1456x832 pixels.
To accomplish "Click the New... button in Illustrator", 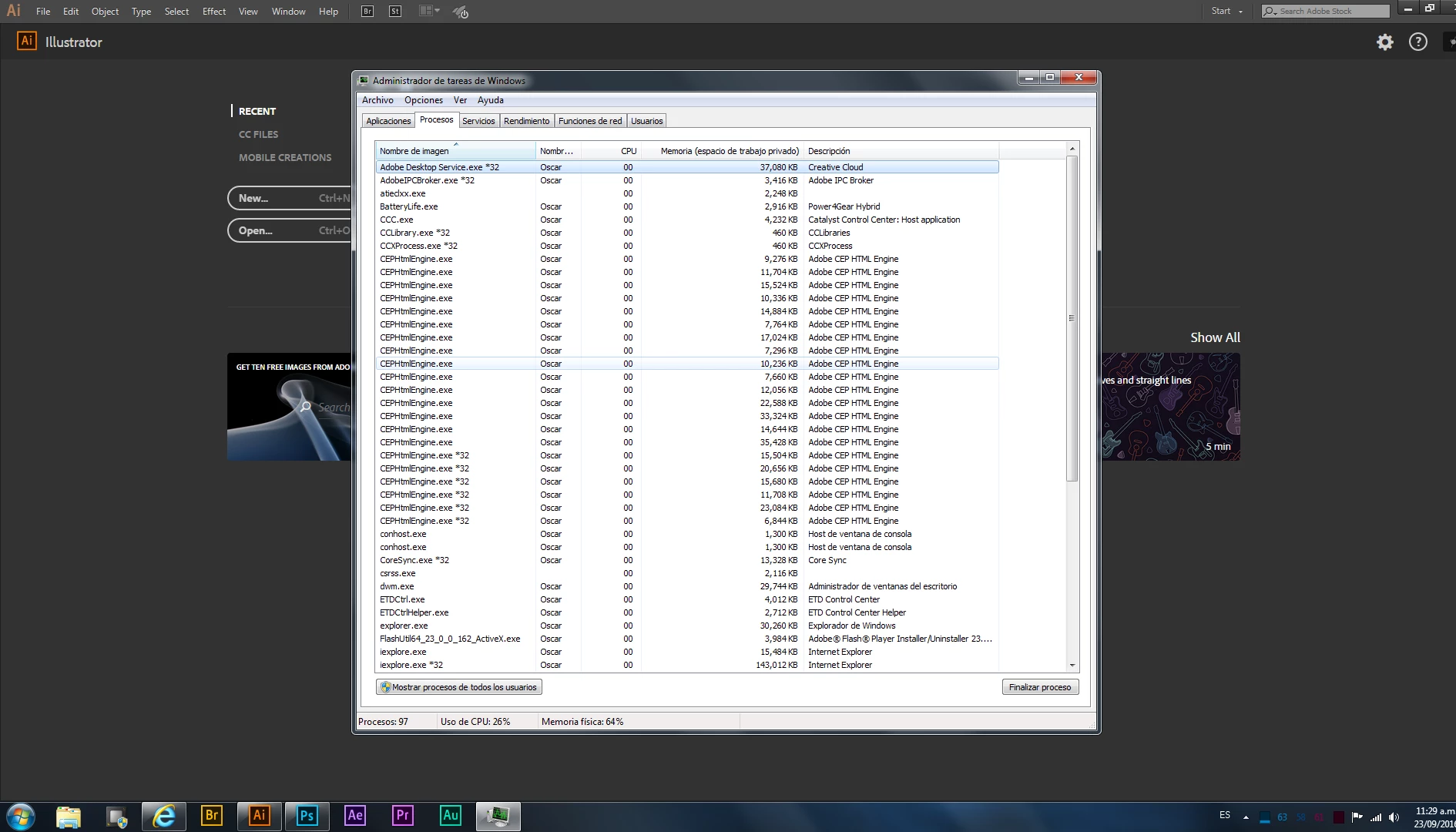I will point(290,198).
